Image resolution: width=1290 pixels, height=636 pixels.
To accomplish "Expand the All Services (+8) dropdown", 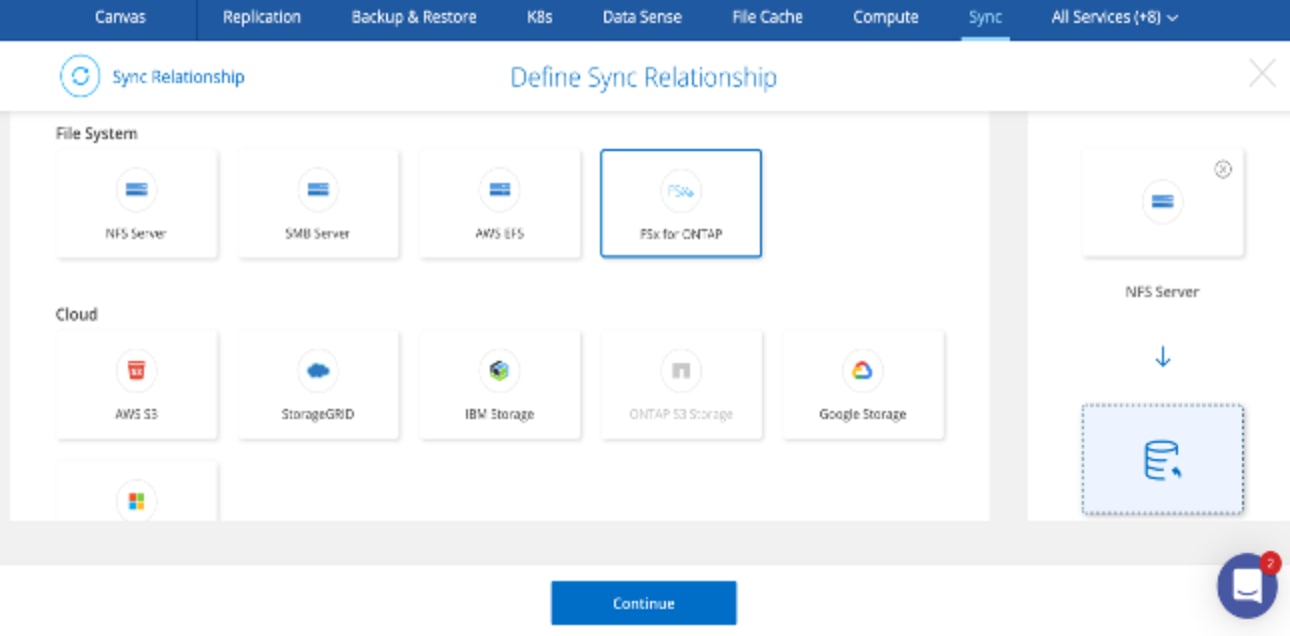I will (x=1114, y=17).
